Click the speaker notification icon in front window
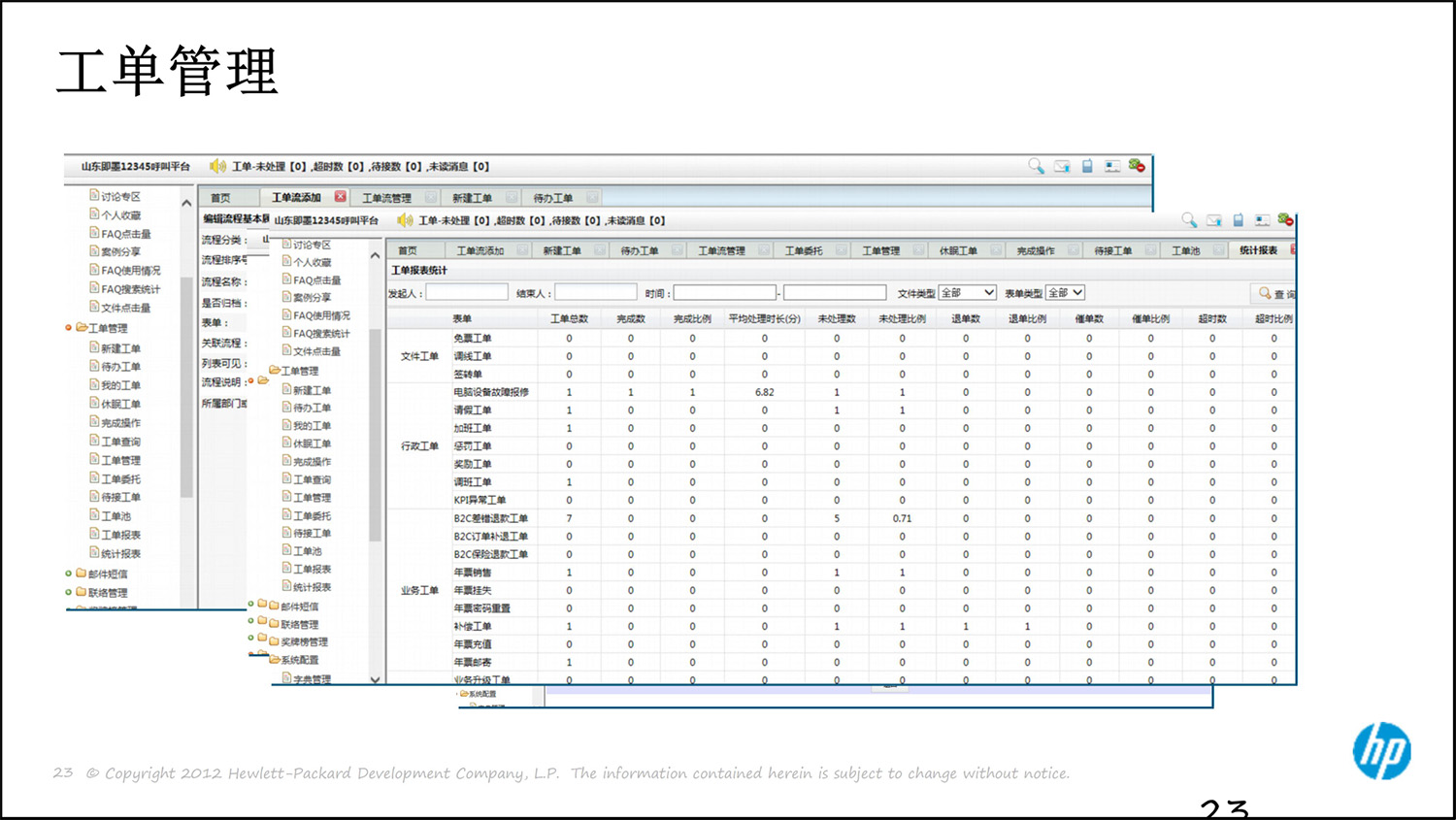This screenshot has width=1456, height=820. 406,220
